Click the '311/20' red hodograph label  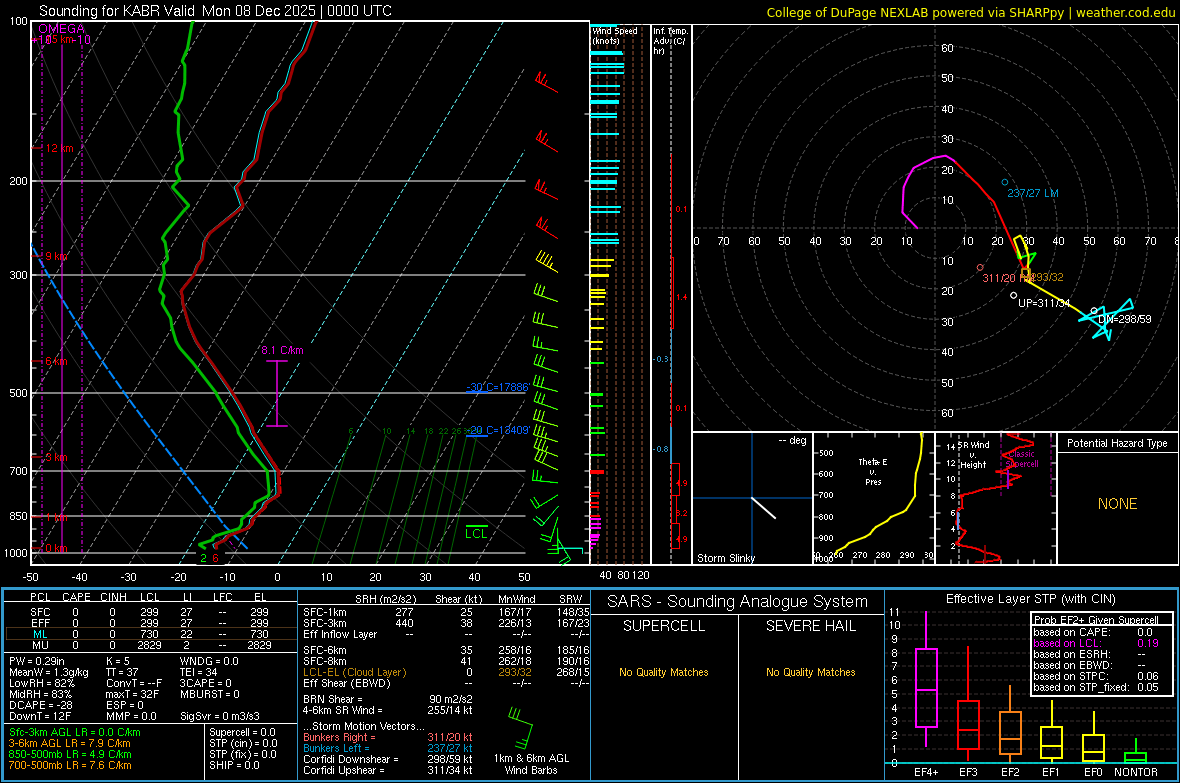coord(999,278)
